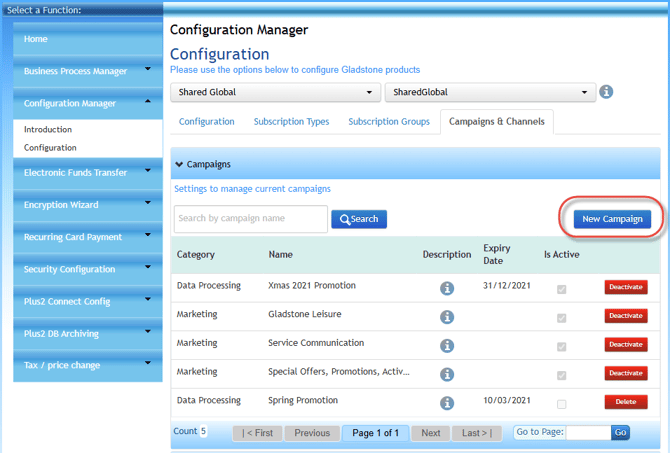Select Campaigns & Channels tab
This screenshot has width=670, height=453.
497,122
